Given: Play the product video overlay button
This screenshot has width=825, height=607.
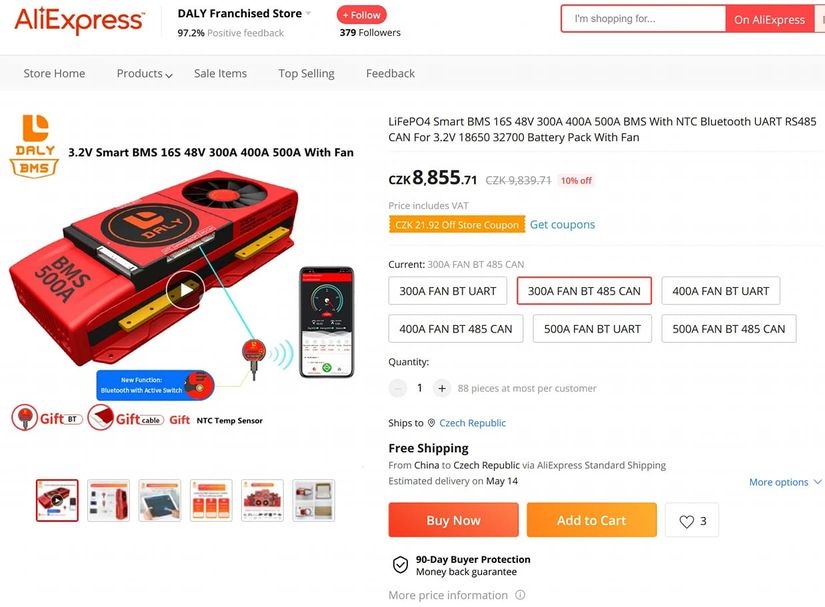Looking at the screenshot, I should click(186, 290).
